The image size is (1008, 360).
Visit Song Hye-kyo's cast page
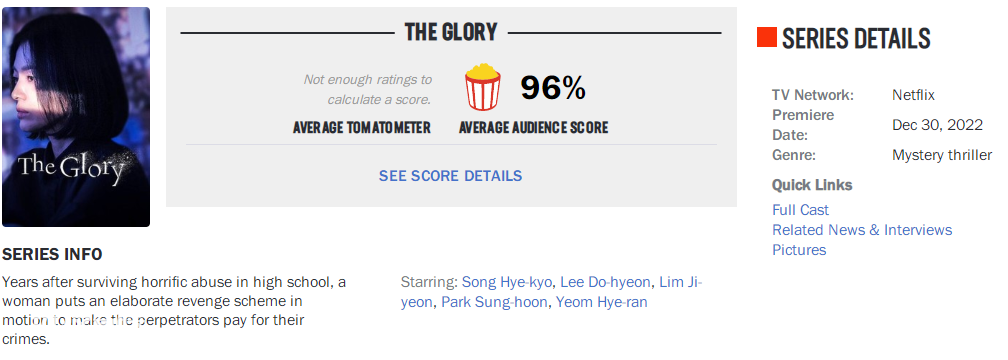click(507, 282)
